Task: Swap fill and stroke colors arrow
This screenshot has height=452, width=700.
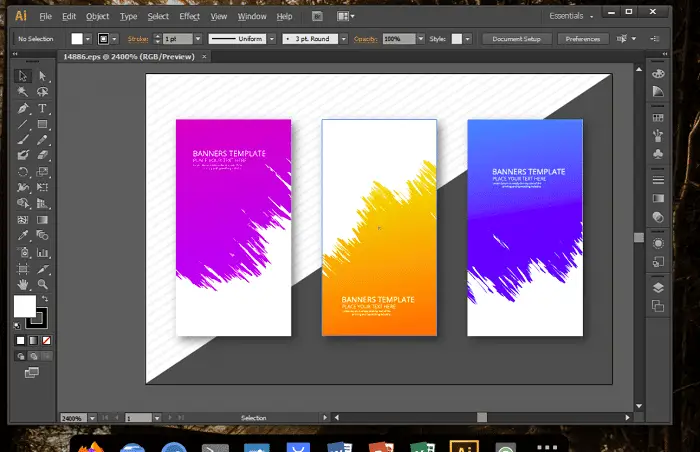Action: tap(45, 298)
